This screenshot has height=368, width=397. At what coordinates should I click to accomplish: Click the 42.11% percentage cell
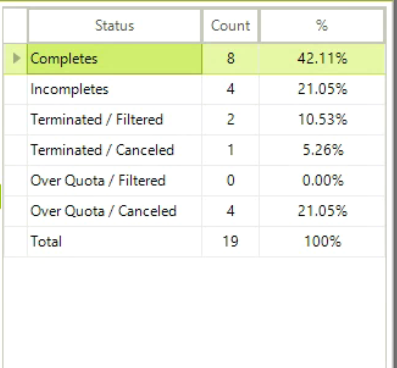[322, 59]
